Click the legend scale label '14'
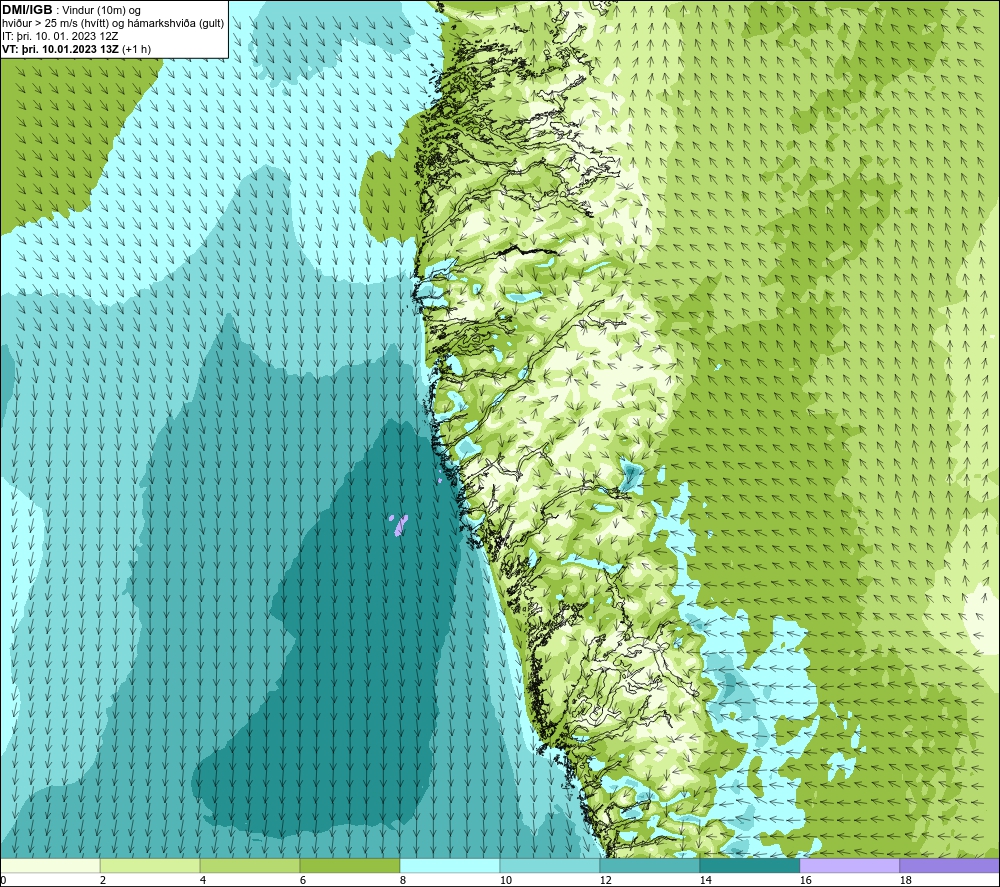The height and width of the screenshot is (887, 1000). click(705, 880)
